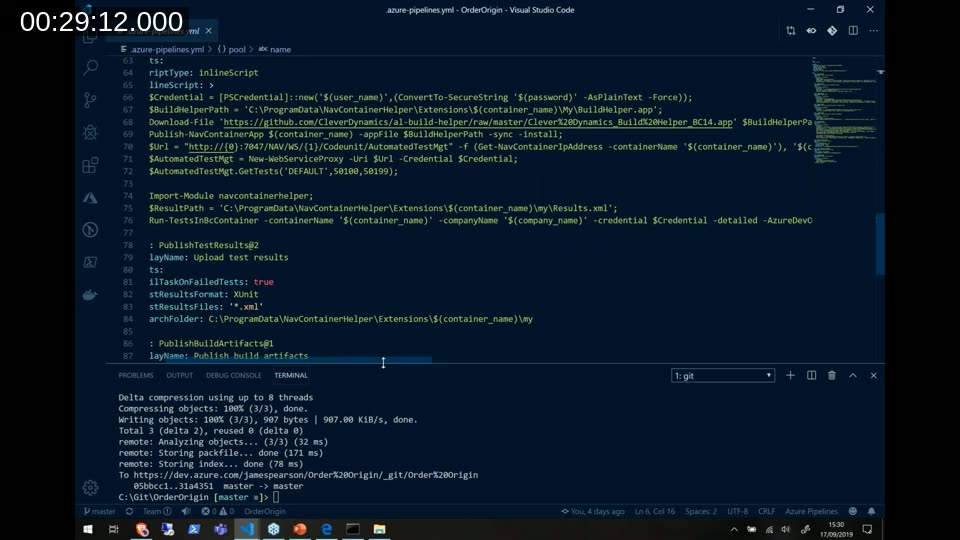Open Microsoft Edge from the taskbar
Screen dimensions: 960x540
[x=326, y=529]
